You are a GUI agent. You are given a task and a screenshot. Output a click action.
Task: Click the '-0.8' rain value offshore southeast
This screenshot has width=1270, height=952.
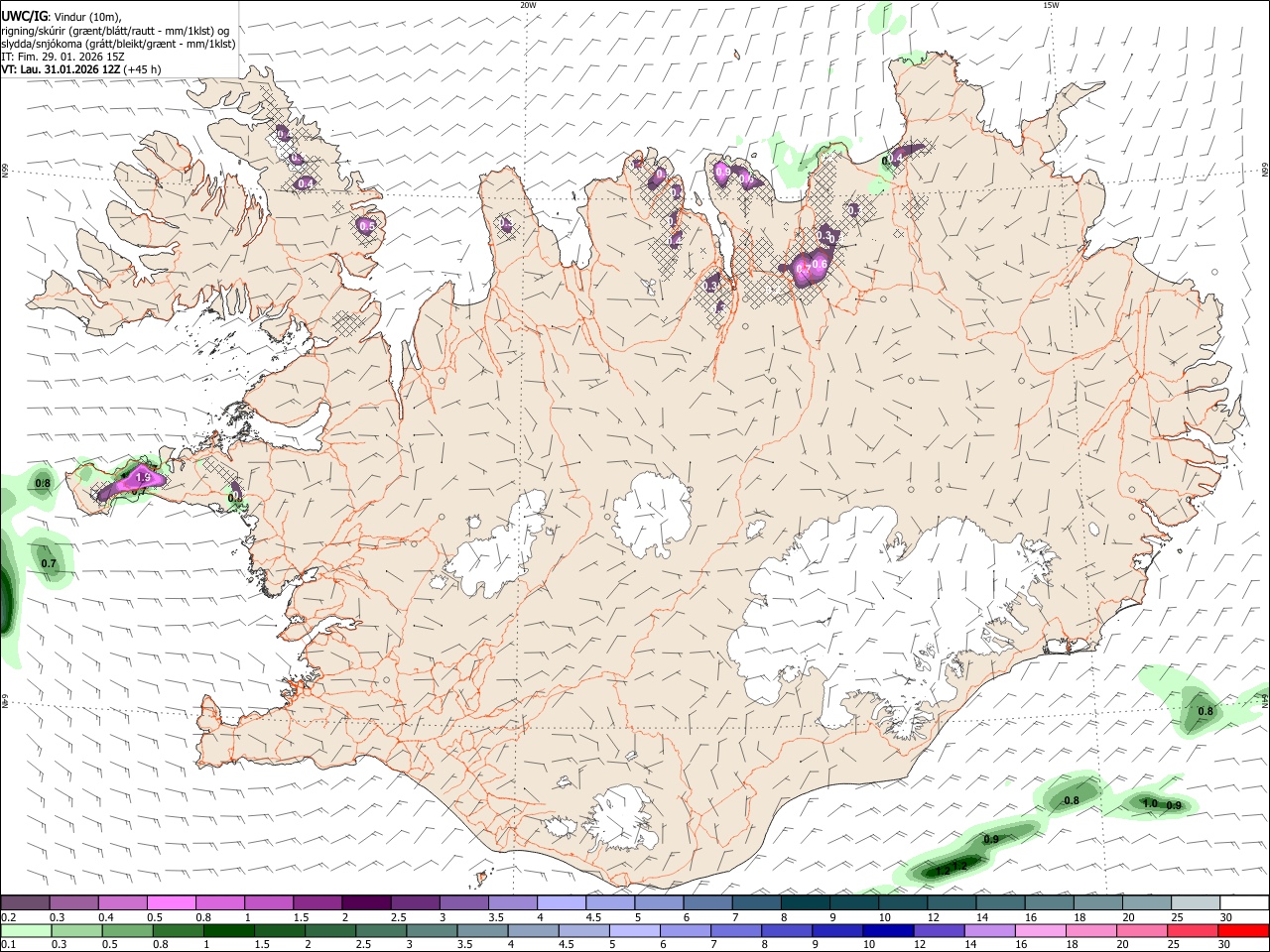tap(1070, 801)
